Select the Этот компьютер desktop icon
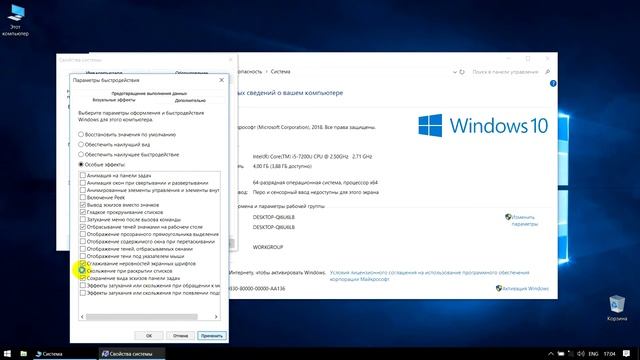 [16, 20]
